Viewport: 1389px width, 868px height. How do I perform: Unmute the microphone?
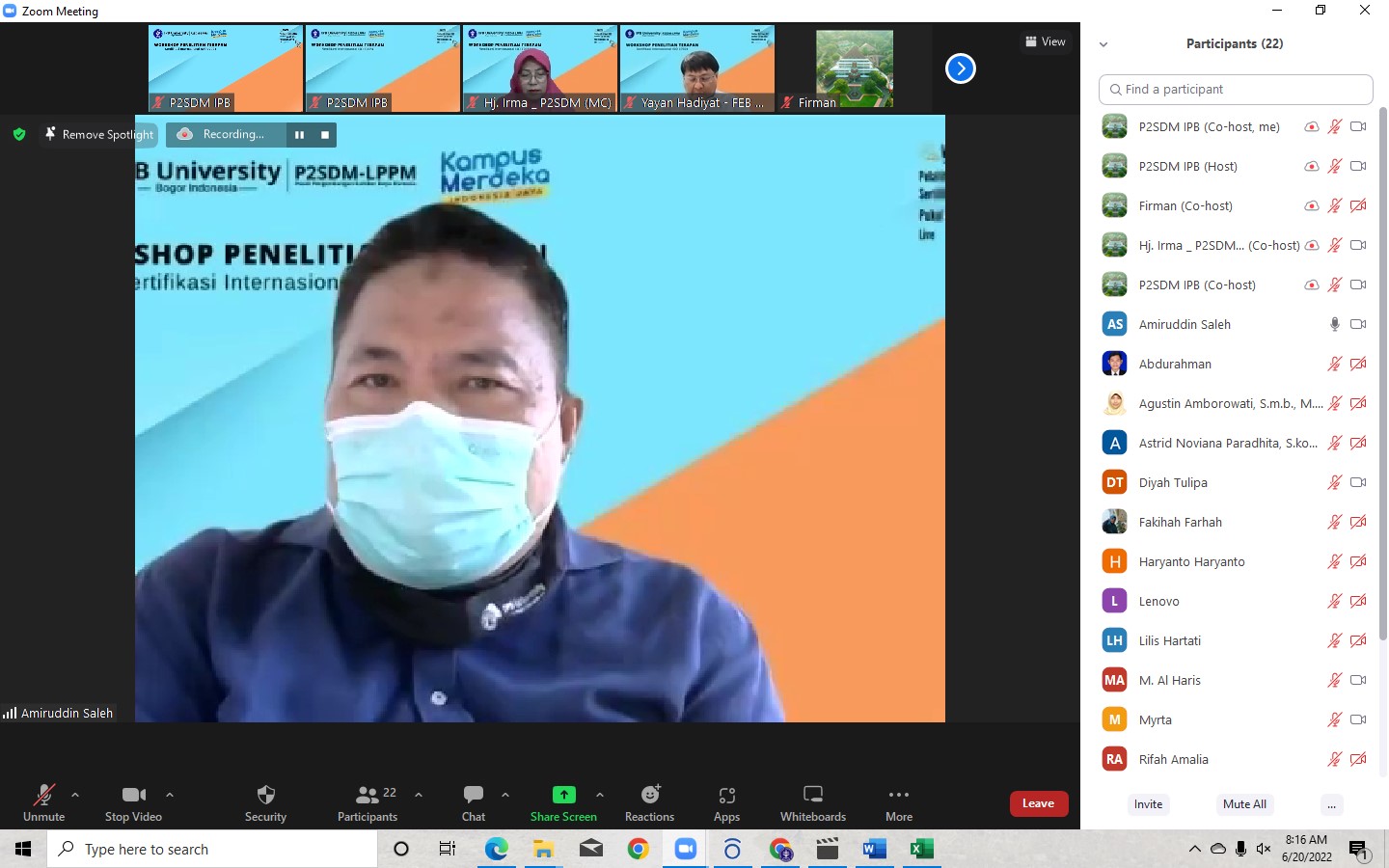click(x=44, y=802)
